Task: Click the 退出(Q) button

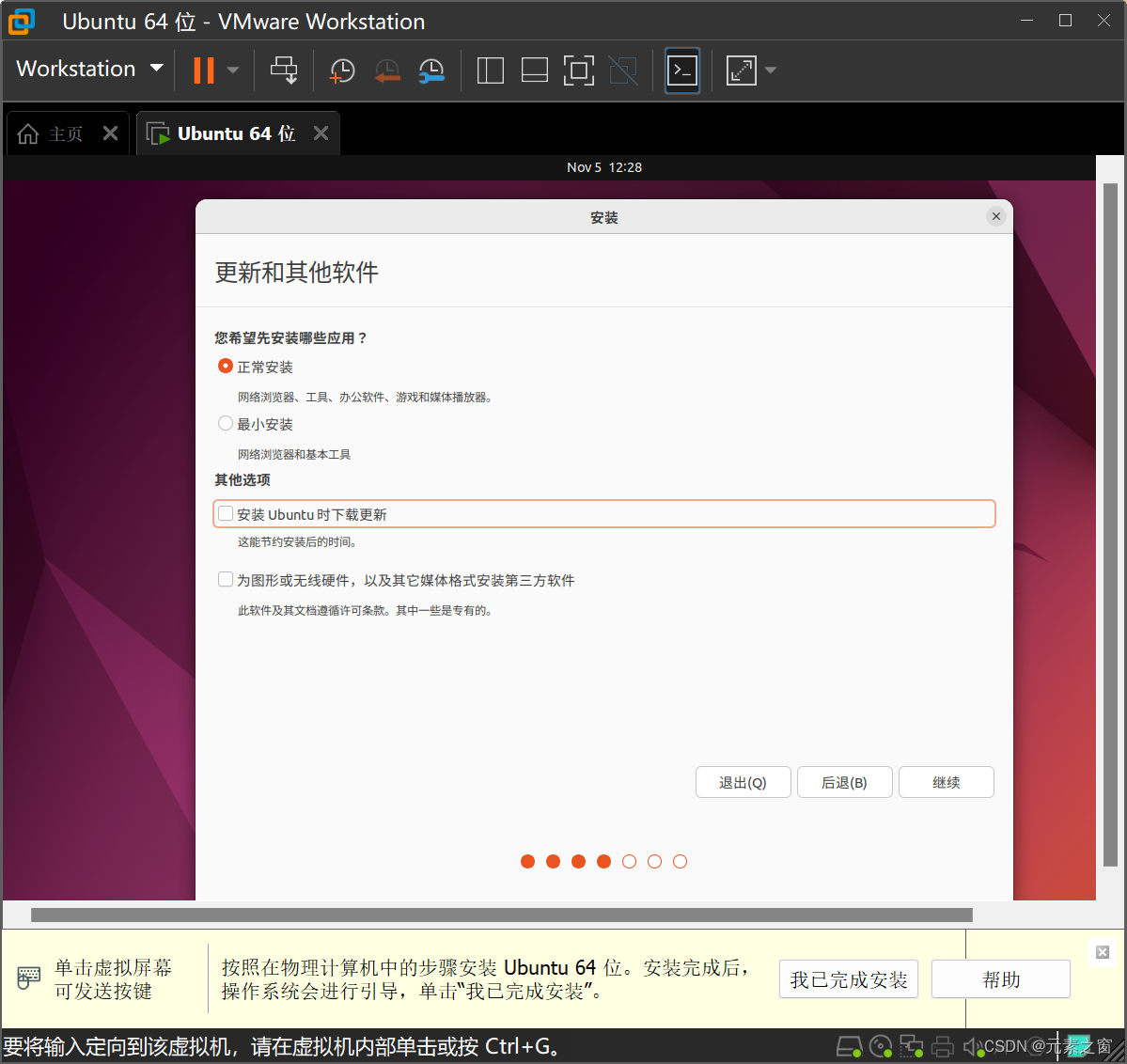Action: [744, 782]
